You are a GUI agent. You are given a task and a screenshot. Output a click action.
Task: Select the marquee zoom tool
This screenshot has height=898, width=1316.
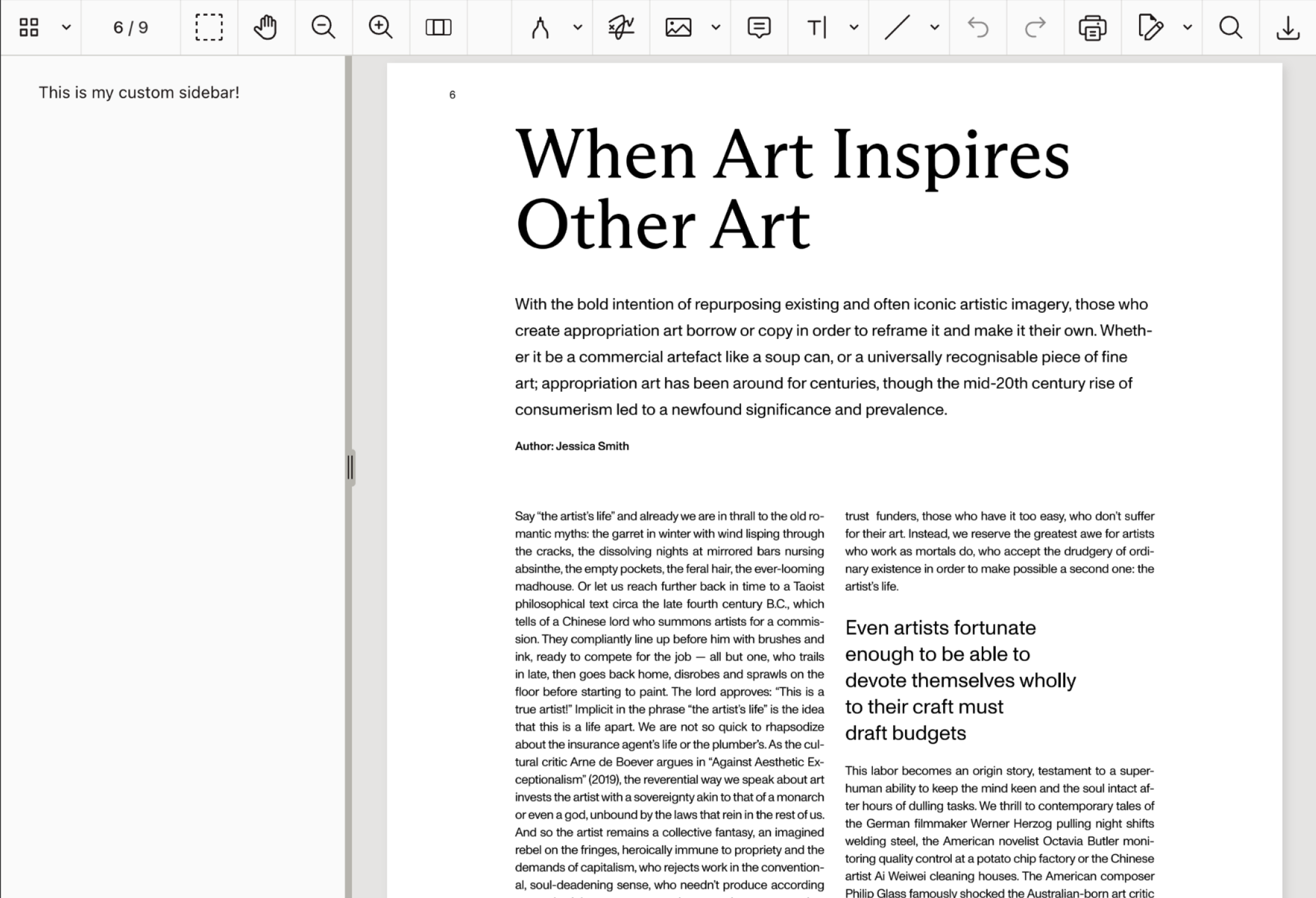point(209,28)
